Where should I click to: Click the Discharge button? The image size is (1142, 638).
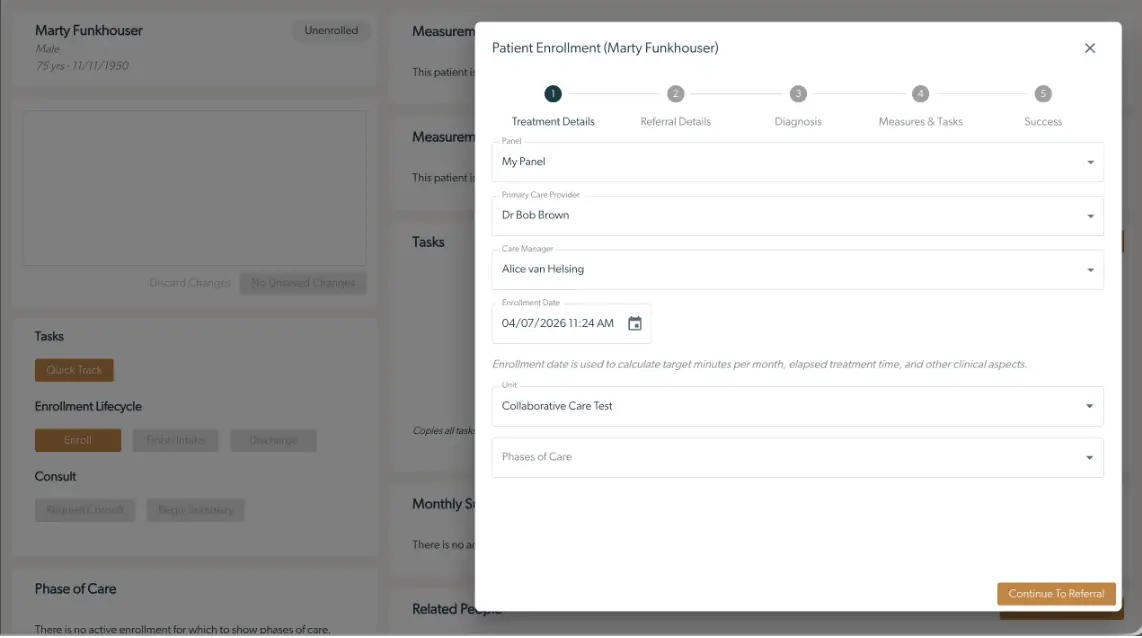click(273, 440)
